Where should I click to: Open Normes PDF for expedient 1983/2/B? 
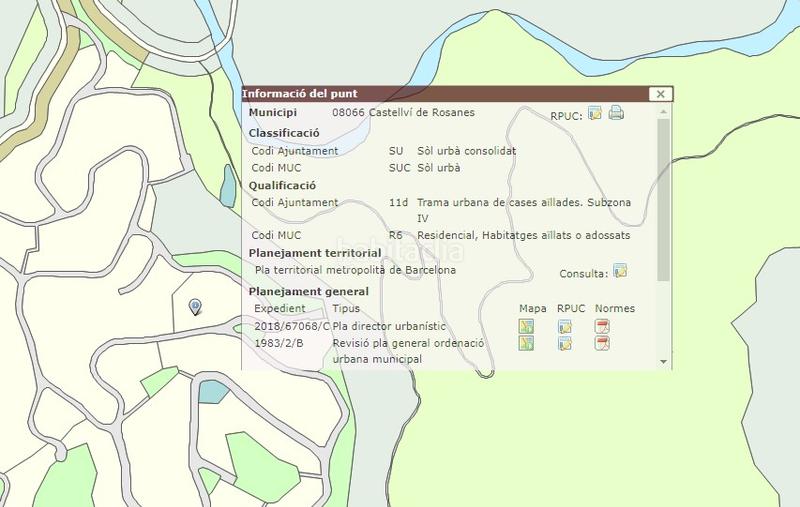coord(602,343)
